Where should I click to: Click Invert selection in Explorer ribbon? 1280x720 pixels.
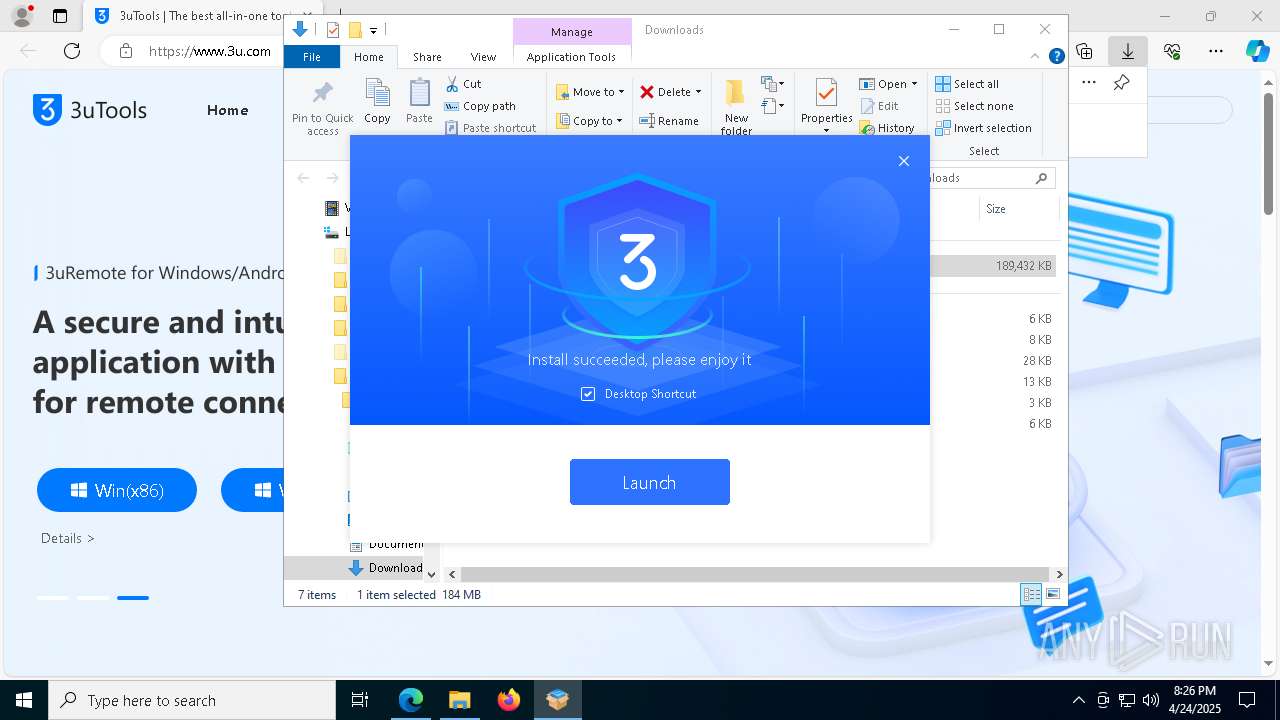click(x=983, y=128)
